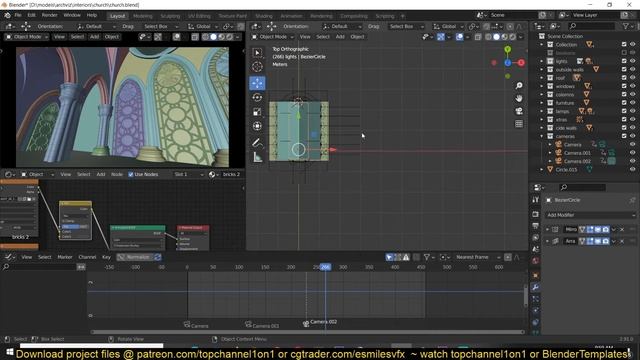Hide the windows collection with eye icon

pyautogui.click(x=633, y=86)
